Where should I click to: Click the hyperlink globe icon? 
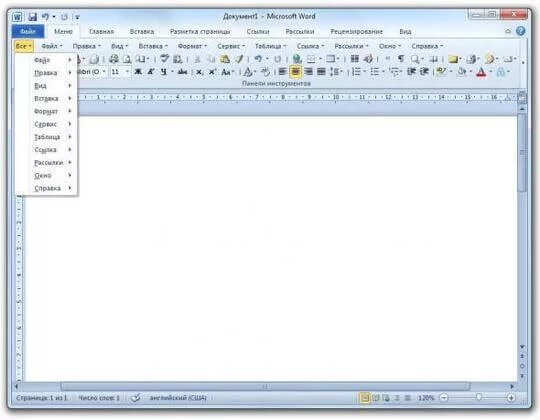[297, 59]
